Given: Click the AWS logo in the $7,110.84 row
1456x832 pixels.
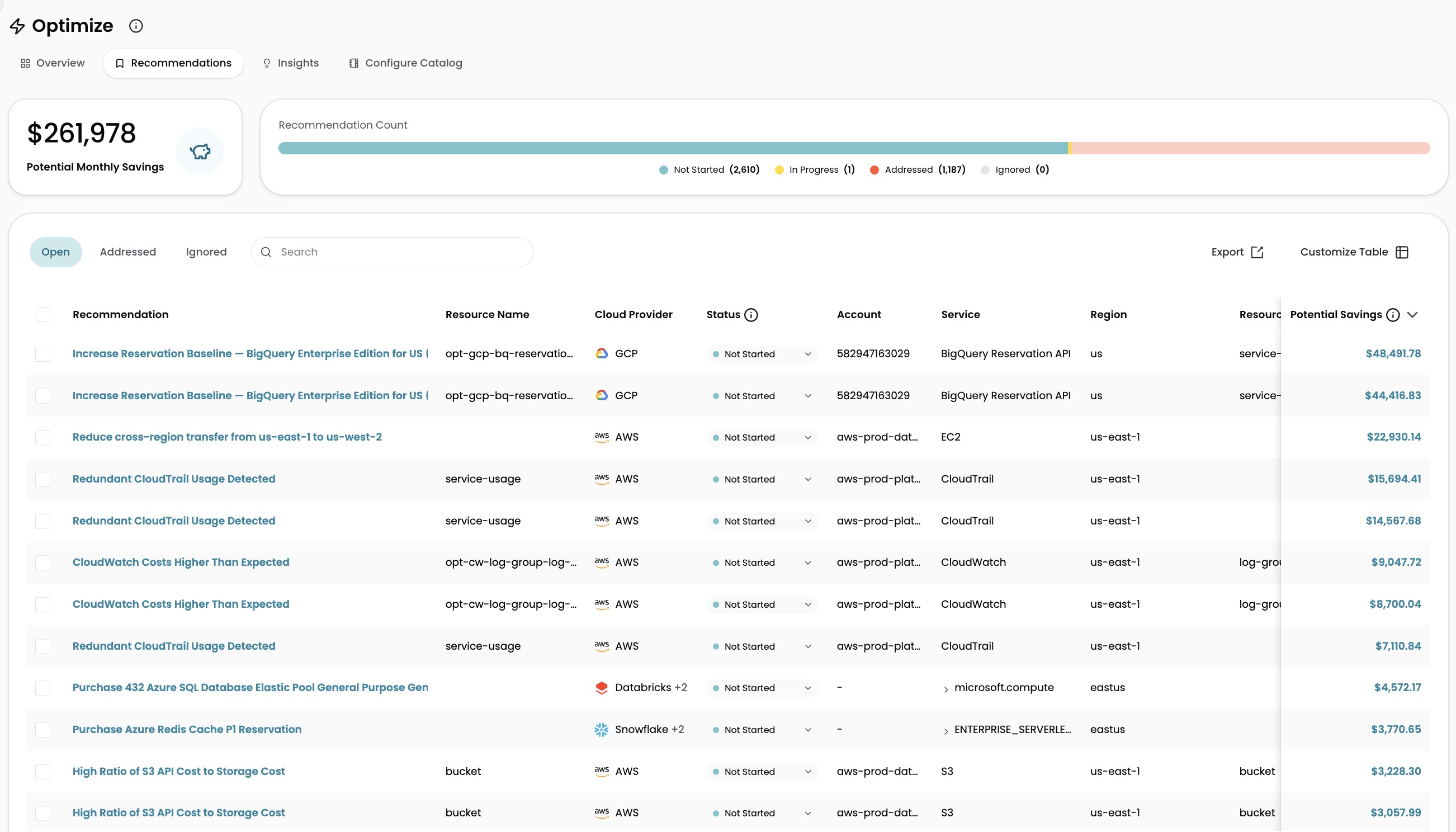Looking at the screenshot, I should tap(602, 646).
